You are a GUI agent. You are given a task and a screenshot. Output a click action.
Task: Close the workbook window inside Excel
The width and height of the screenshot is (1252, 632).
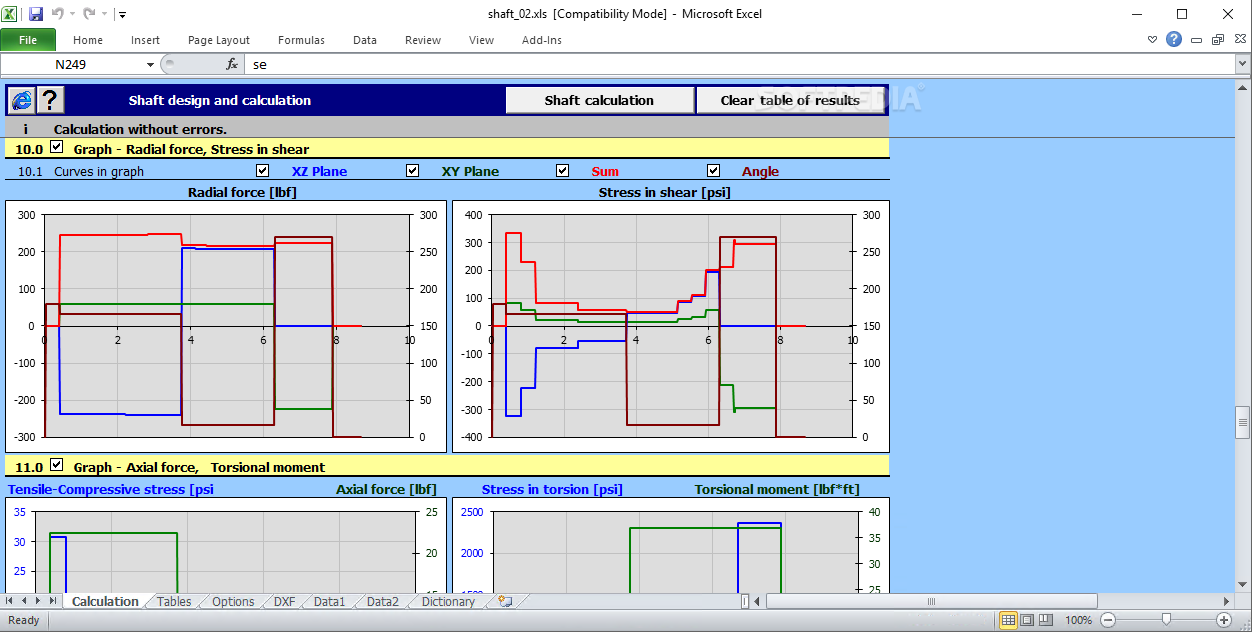pos(1238,40)
